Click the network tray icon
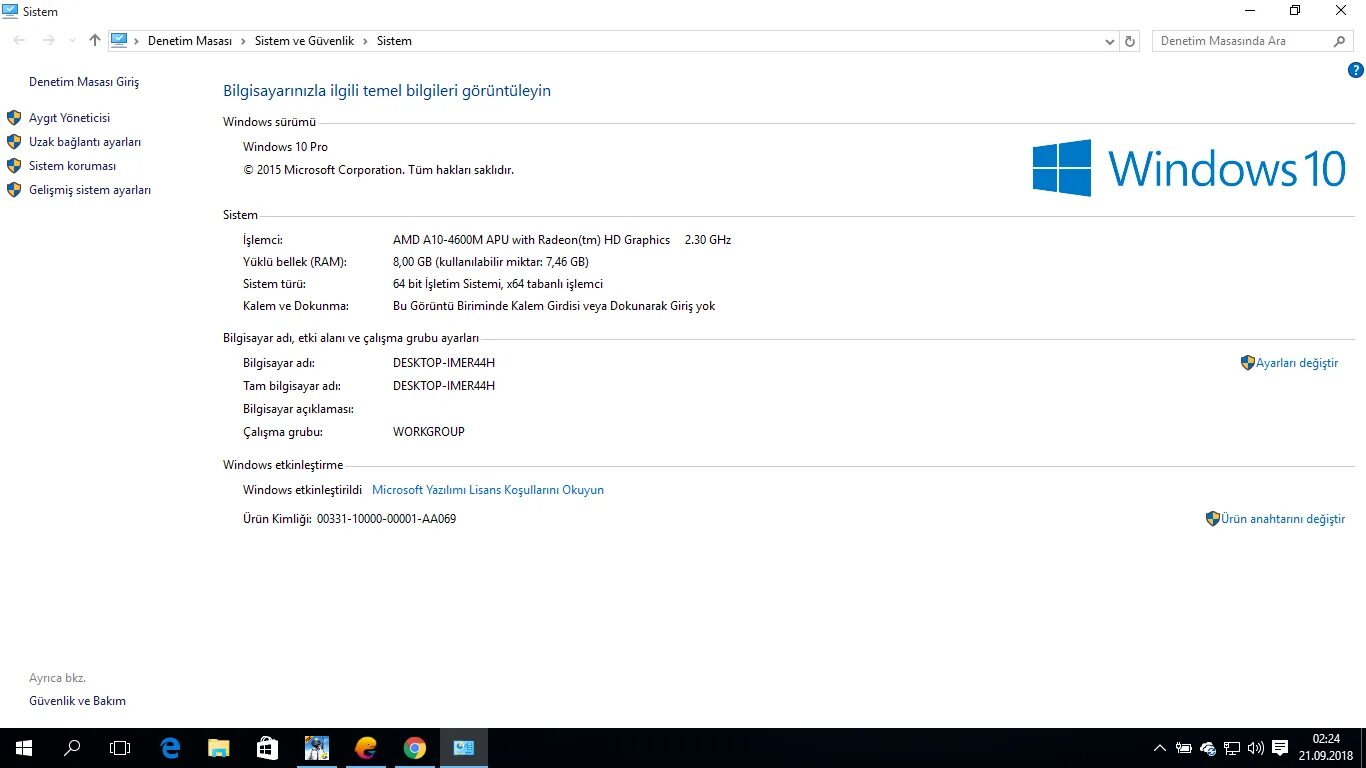 point(1232,748)
